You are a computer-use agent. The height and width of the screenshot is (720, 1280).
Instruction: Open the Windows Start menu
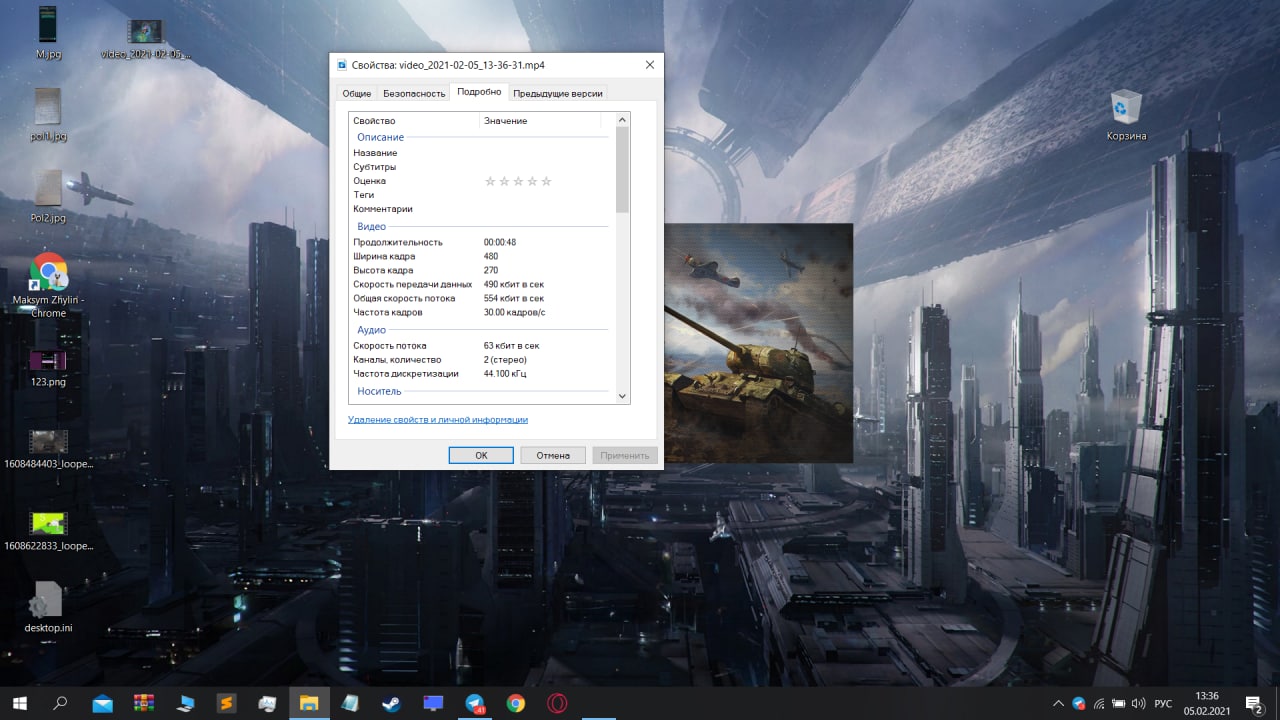click(19, 703)
